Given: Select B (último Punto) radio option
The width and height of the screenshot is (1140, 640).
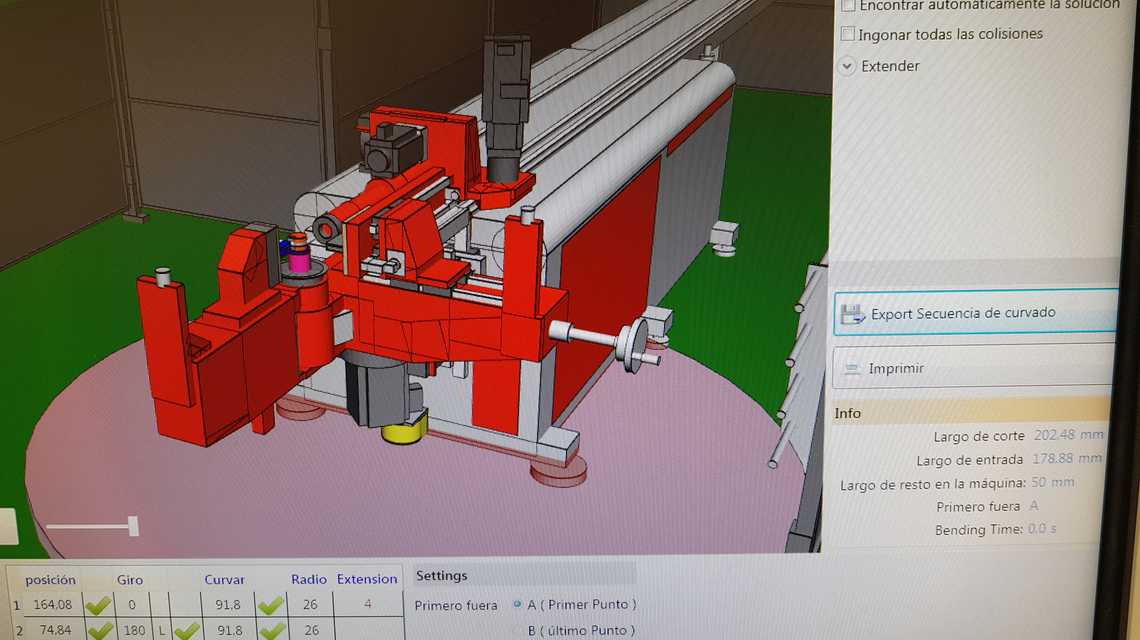Looking at the screenshot, I should [x=517, y=630].
